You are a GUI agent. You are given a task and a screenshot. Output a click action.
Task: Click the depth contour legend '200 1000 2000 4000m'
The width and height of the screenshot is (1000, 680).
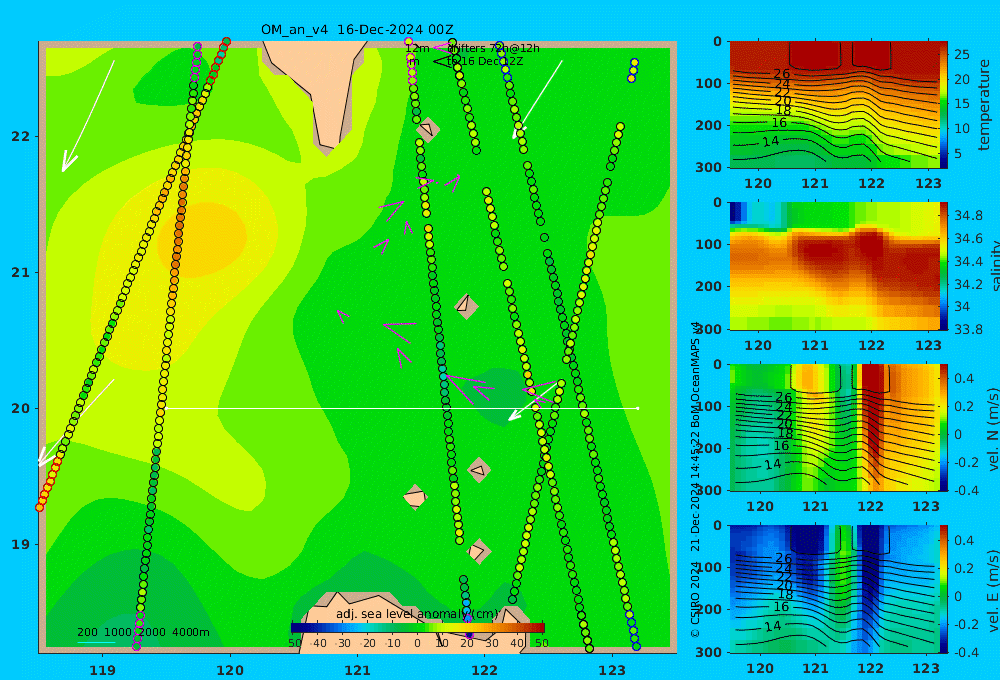click(x=143, y=632)
